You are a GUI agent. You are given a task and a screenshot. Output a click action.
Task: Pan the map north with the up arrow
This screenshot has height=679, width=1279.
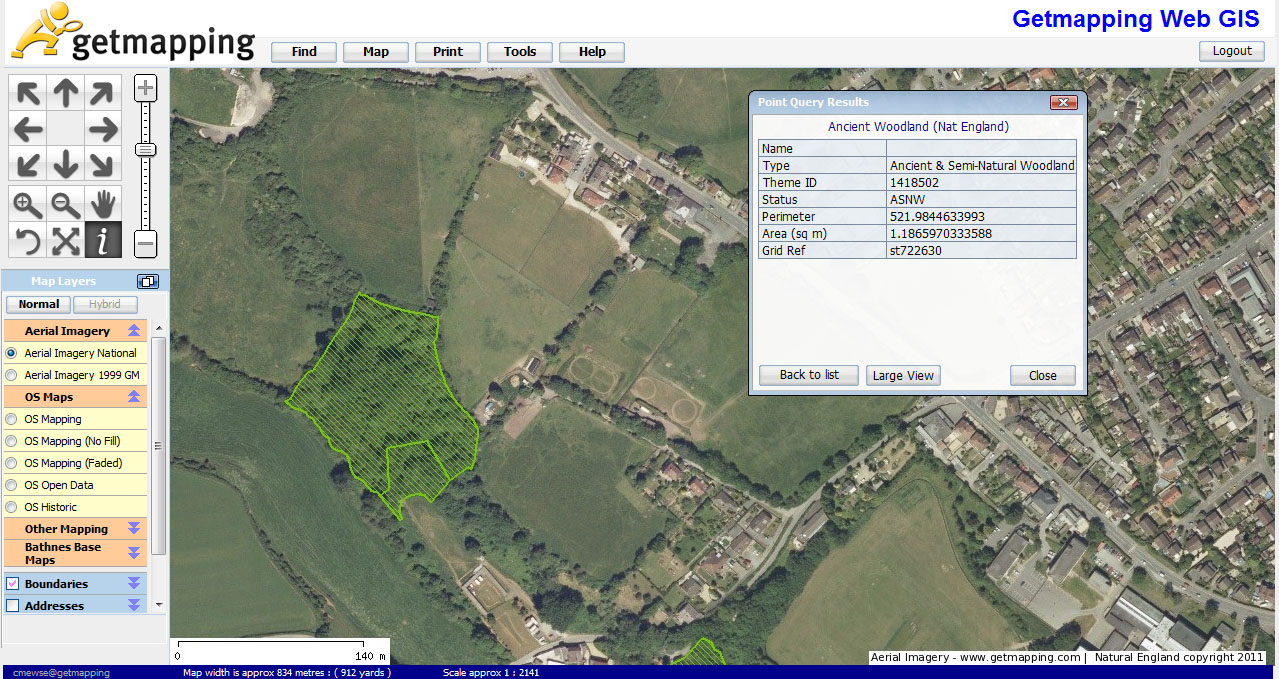65,91
